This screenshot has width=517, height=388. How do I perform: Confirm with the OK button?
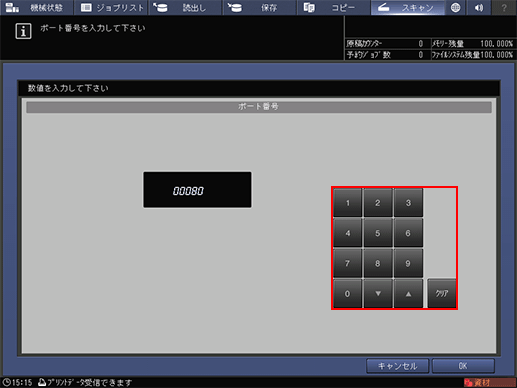point(463,366)
